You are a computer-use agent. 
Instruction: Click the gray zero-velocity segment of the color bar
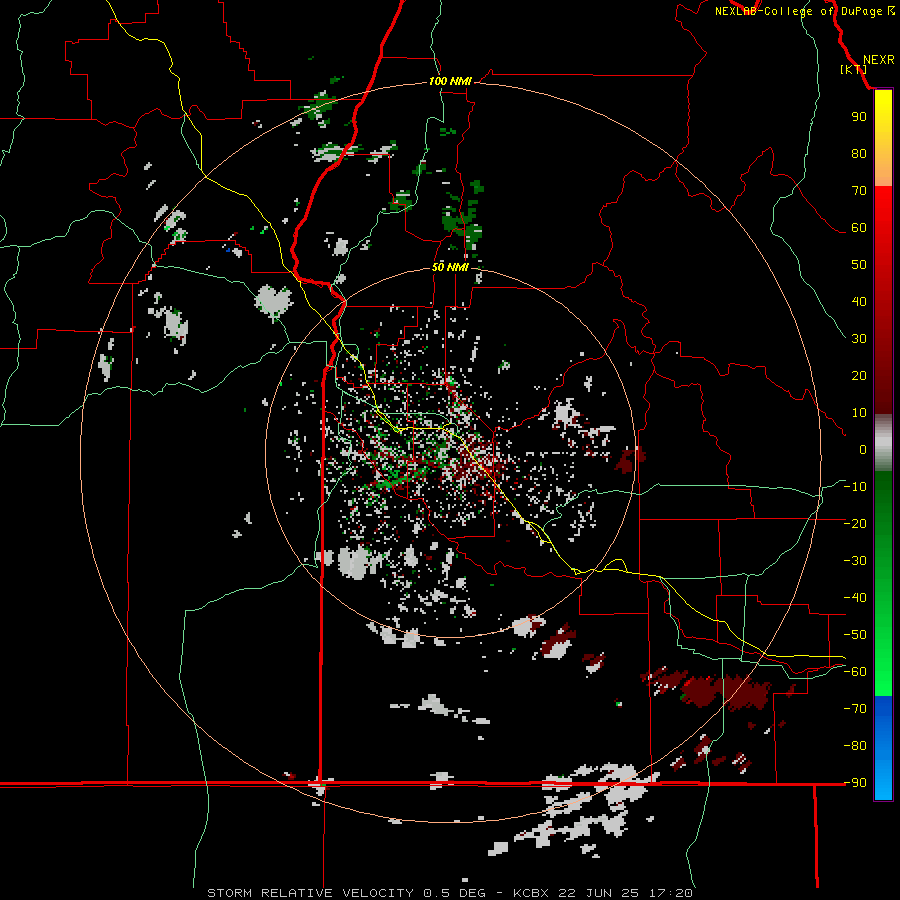883,443
